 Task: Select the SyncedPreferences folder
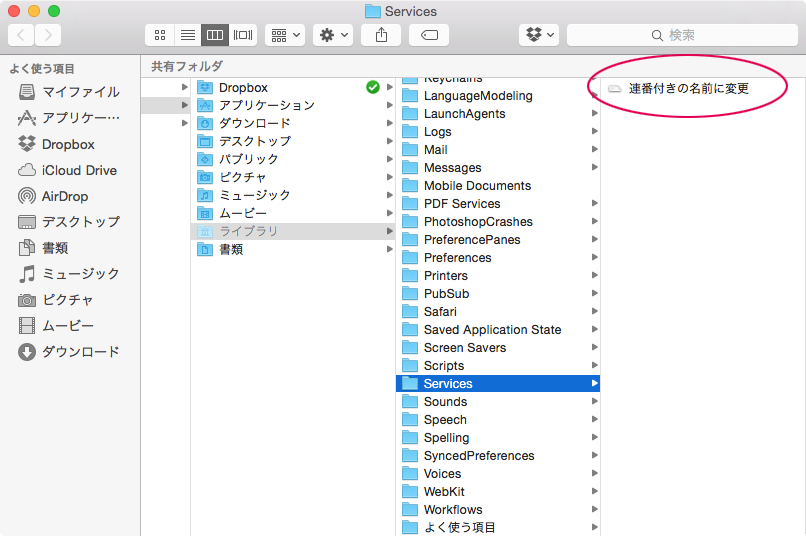click(498, 455)
